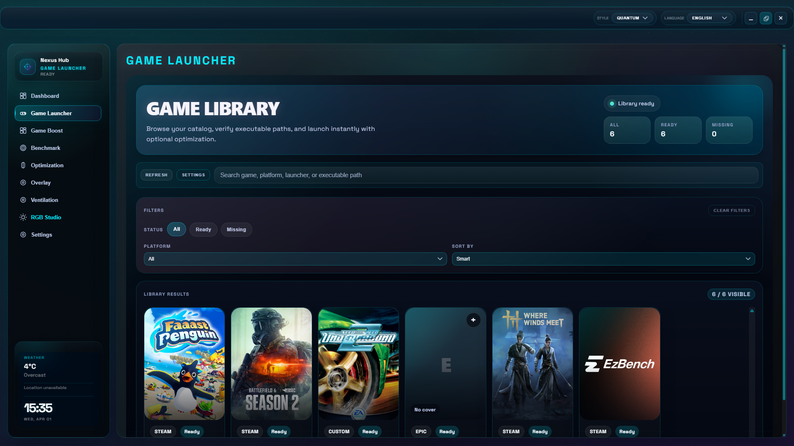Filter status by Ready

tap(203, 229)
